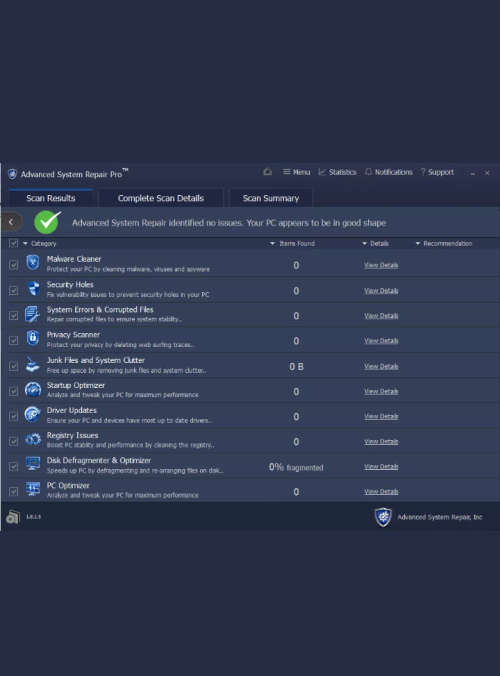Image resolution: width=500 pixels, height=676 pixels.
Task: Uncheck the PC Optimizer checkbox
Action: 13,491
